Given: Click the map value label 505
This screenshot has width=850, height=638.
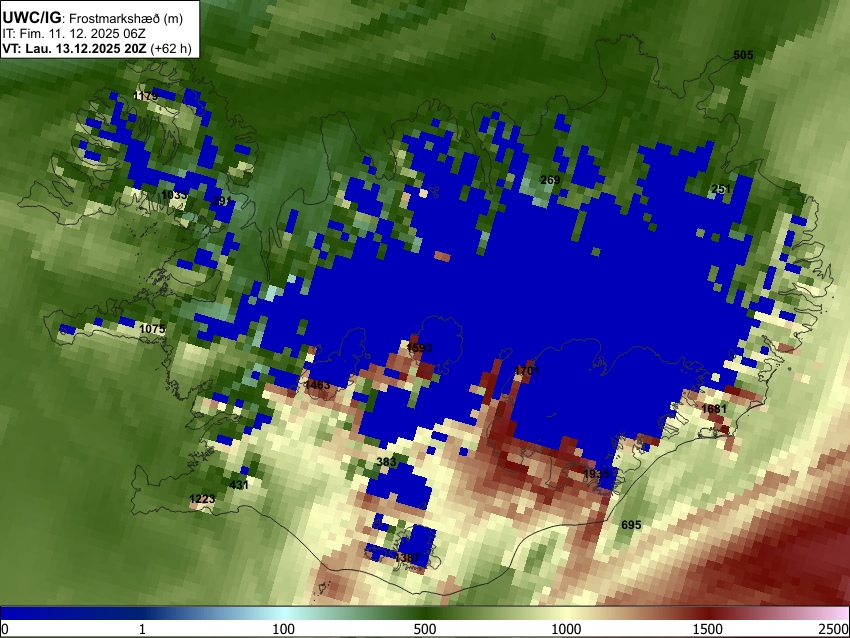Looking at the screenshot, I should (743, 55).
